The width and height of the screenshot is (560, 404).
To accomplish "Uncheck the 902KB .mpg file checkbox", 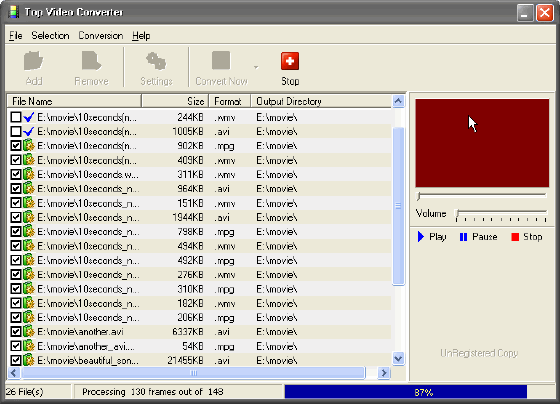I will [x=16, y=146].
